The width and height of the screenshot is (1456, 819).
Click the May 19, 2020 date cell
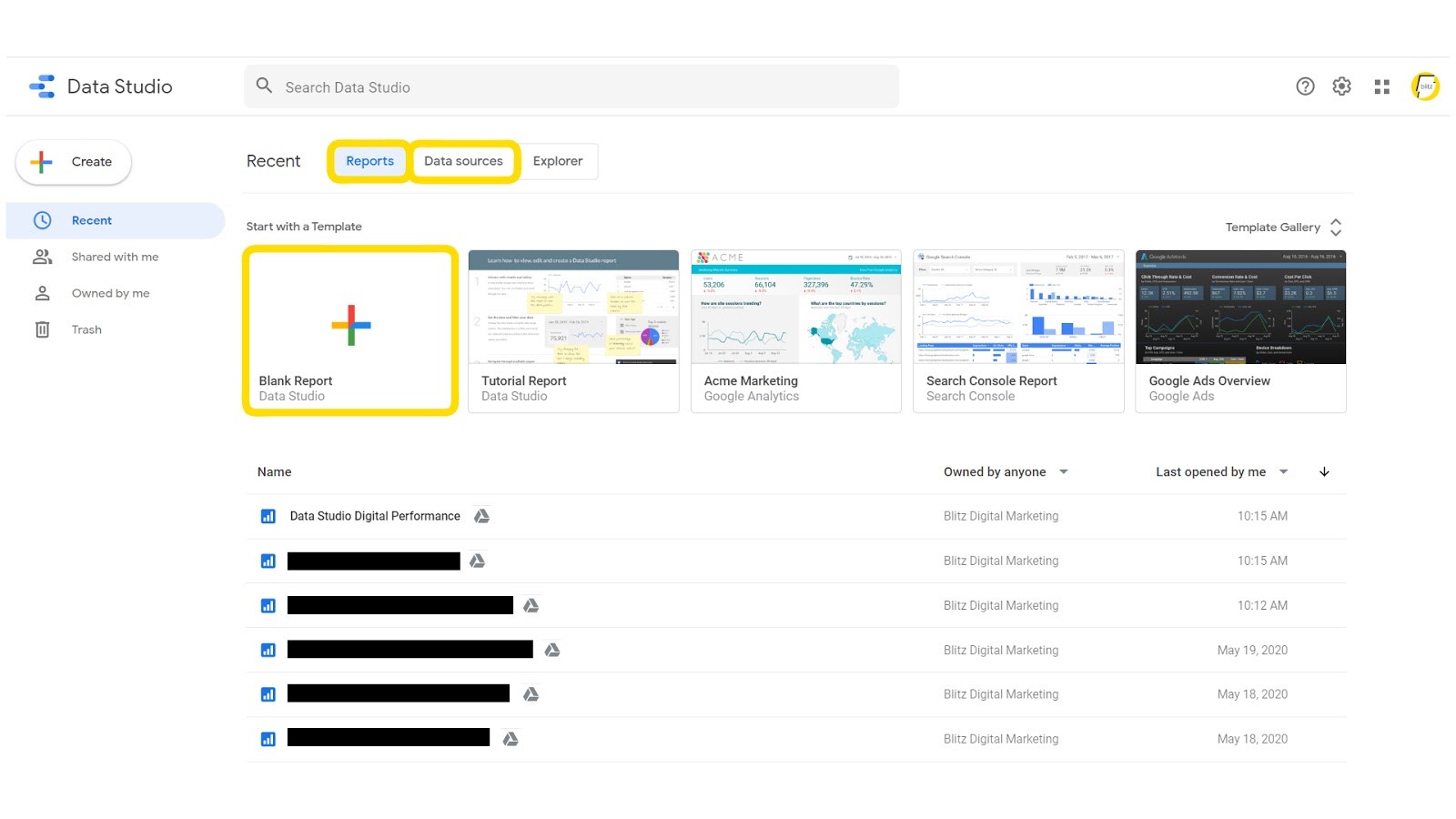[1252, 650]
